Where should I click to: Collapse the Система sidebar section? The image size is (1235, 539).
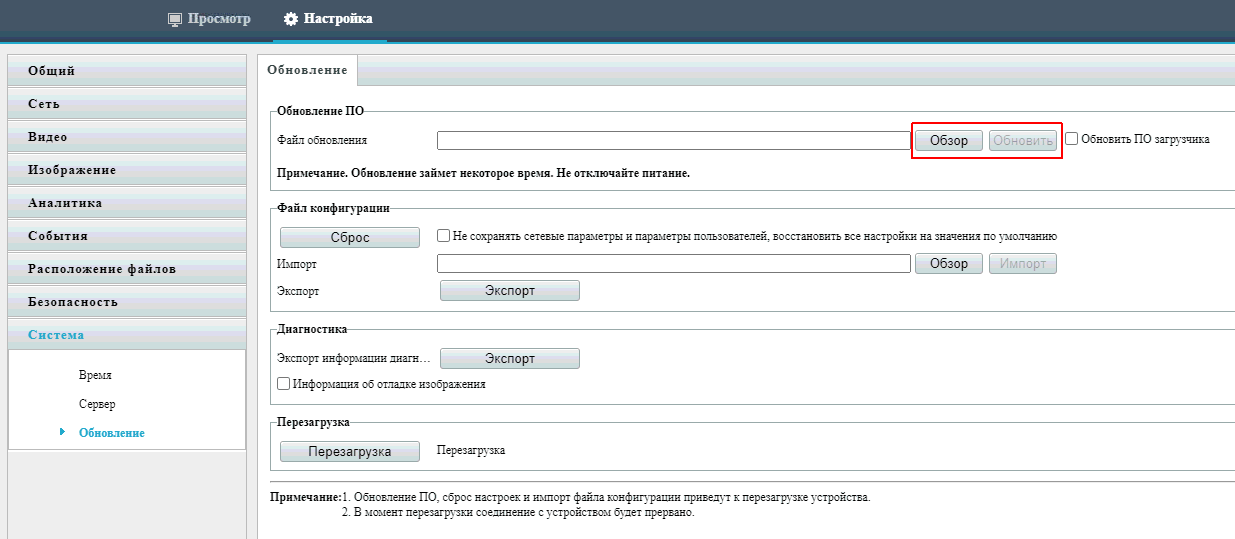127,335
